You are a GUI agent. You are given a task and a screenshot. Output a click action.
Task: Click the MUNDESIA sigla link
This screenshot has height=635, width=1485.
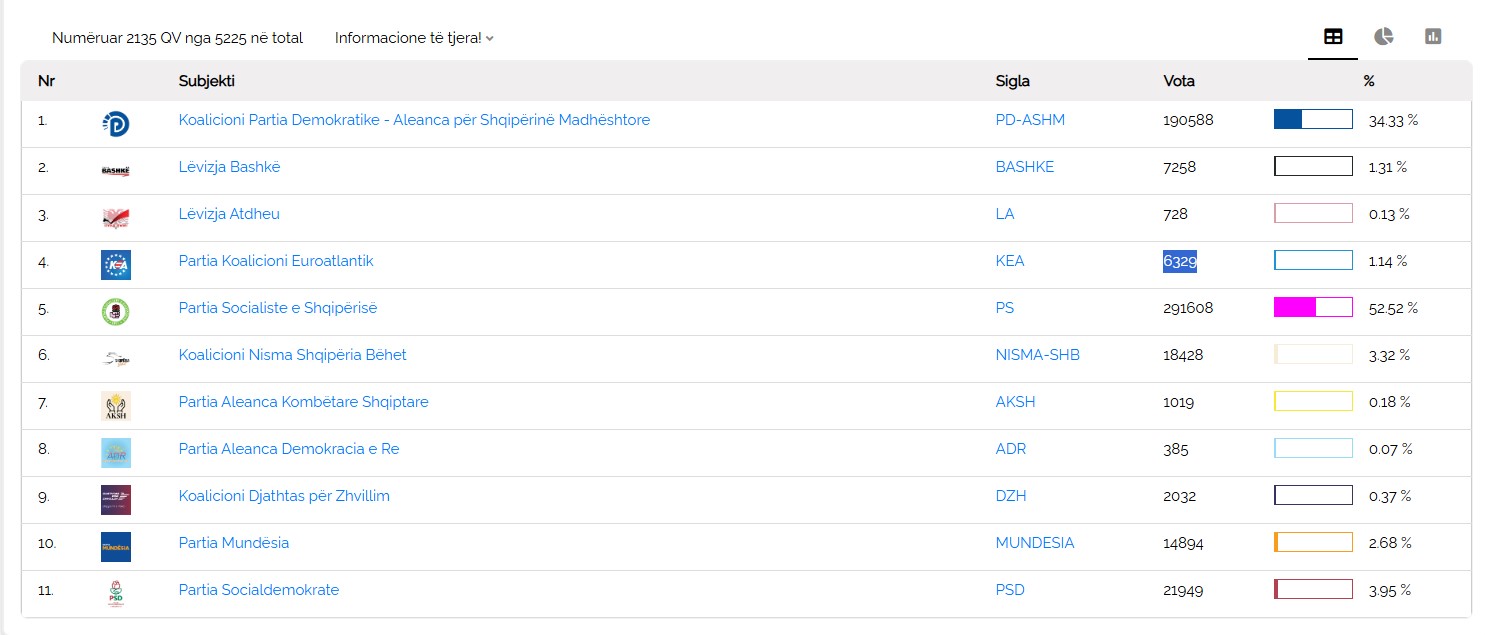point(1034,543)
